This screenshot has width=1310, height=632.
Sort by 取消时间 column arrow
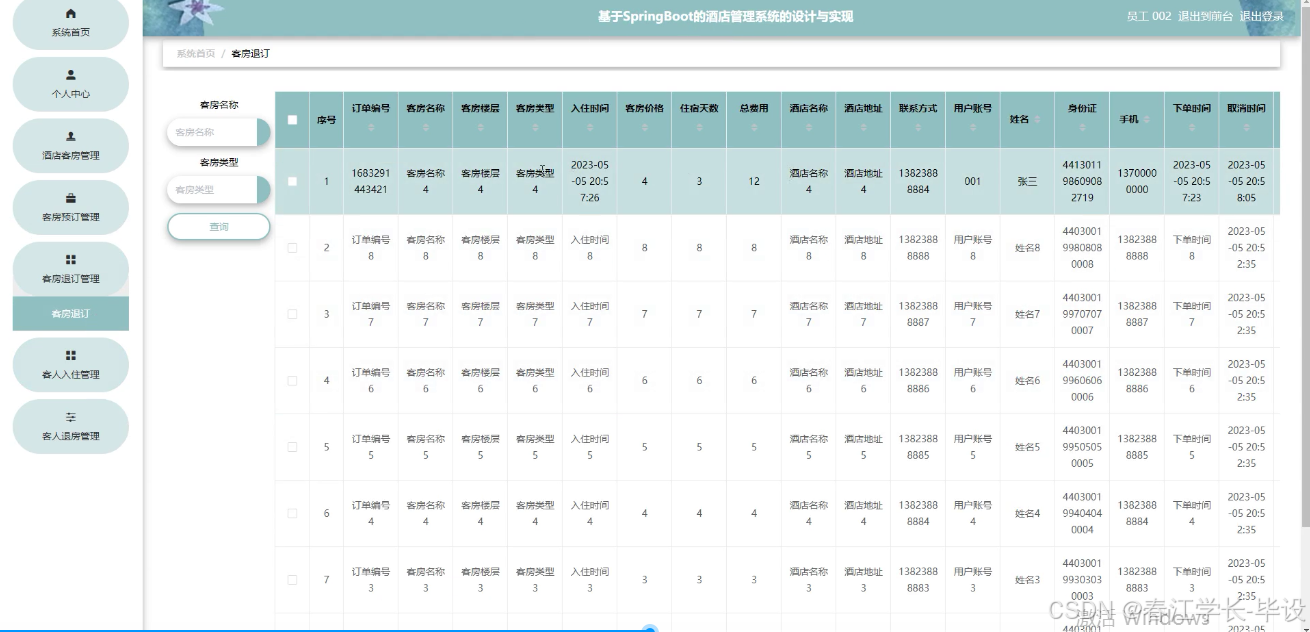(1246, 128)
